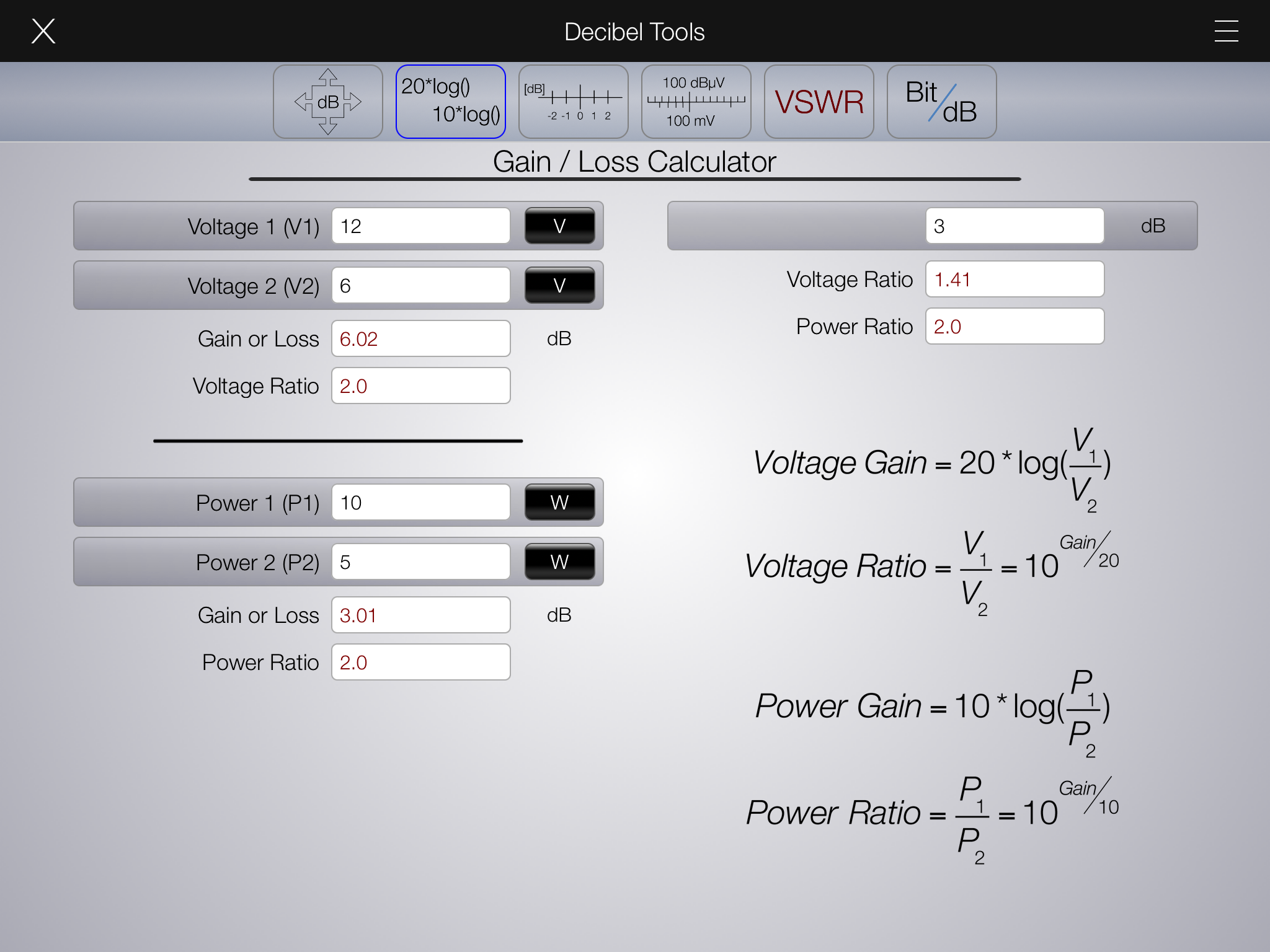1270x952 pixels.
Task: Change the Voltage 1 unit selector
Action: click(559, 226)
